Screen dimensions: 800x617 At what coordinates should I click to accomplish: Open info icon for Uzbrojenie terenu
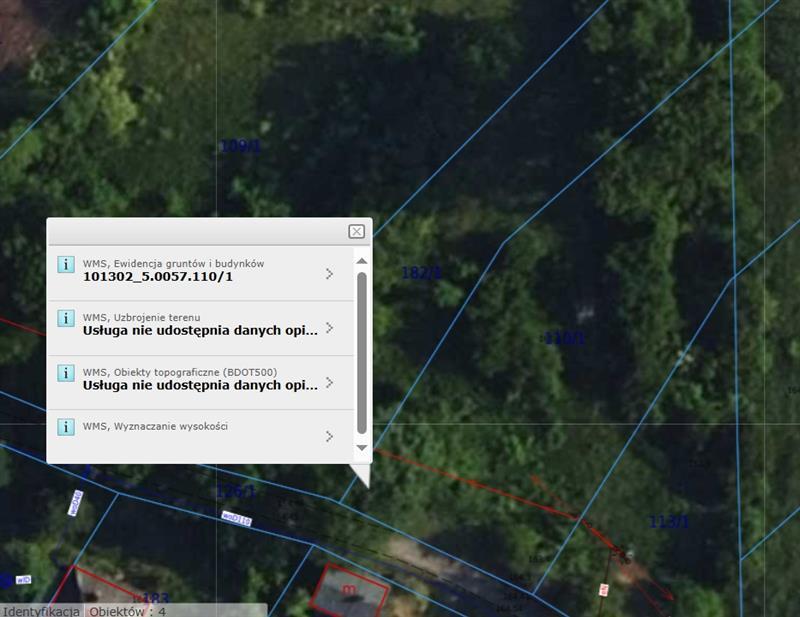[66, 318]
